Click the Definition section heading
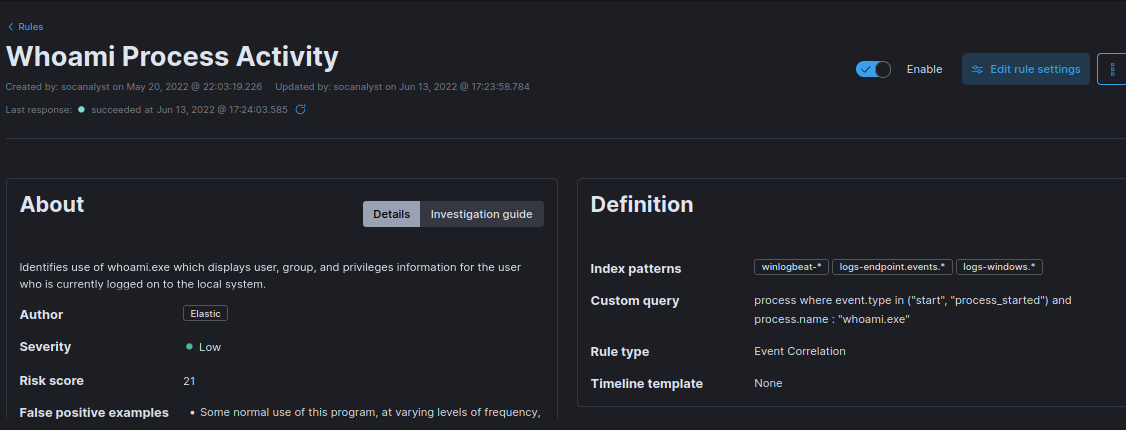1126x430 pixels. [x=642, y=204]
